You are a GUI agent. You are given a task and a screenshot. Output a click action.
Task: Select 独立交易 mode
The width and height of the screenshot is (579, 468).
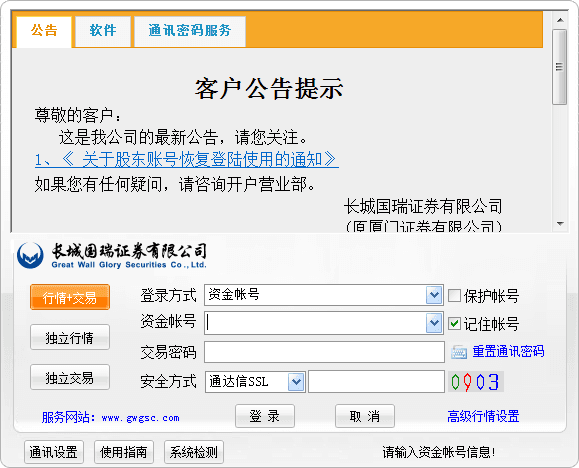(70, 377)
